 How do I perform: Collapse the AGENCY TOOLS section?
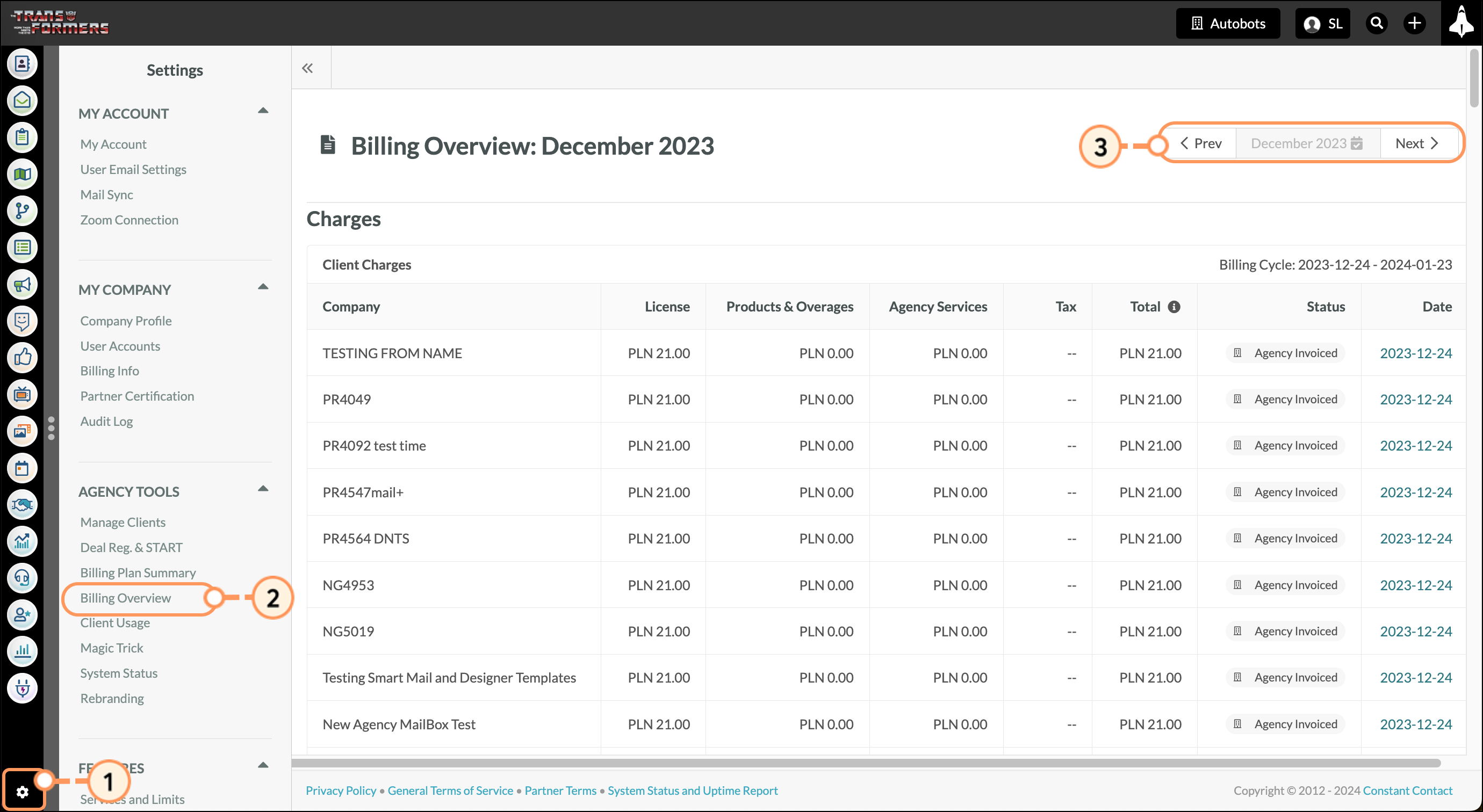[263, 489]
